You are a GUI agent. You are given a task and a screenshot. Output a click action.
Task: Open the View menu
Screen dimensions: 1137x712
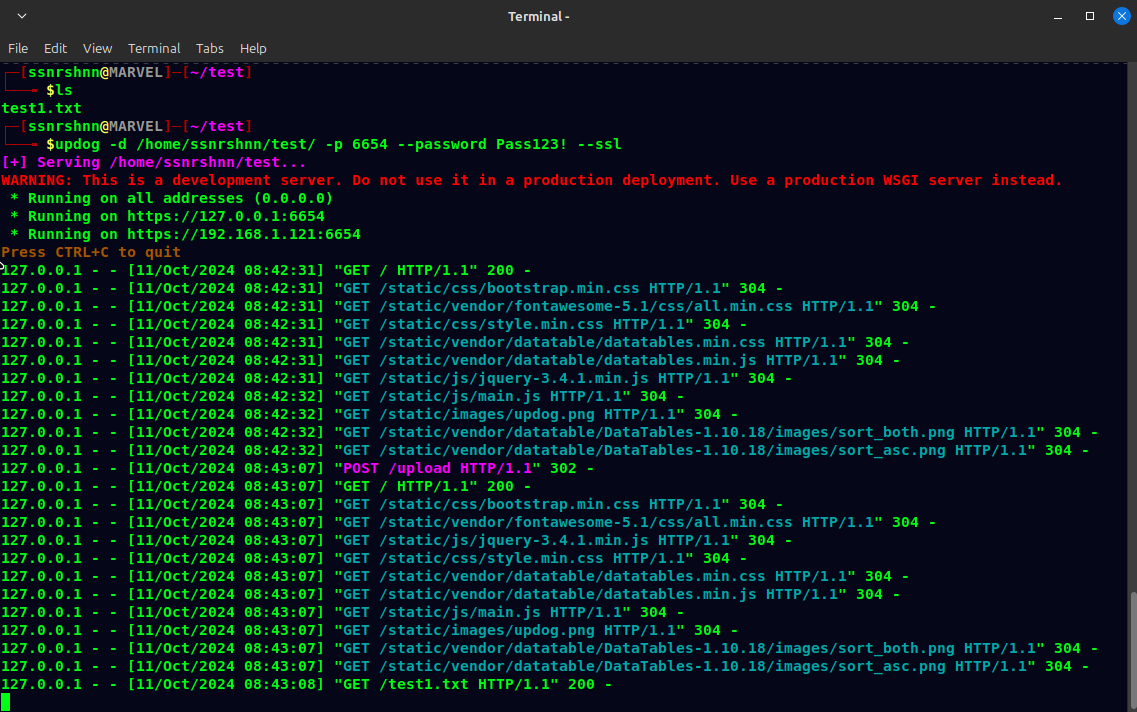[97, 48]
